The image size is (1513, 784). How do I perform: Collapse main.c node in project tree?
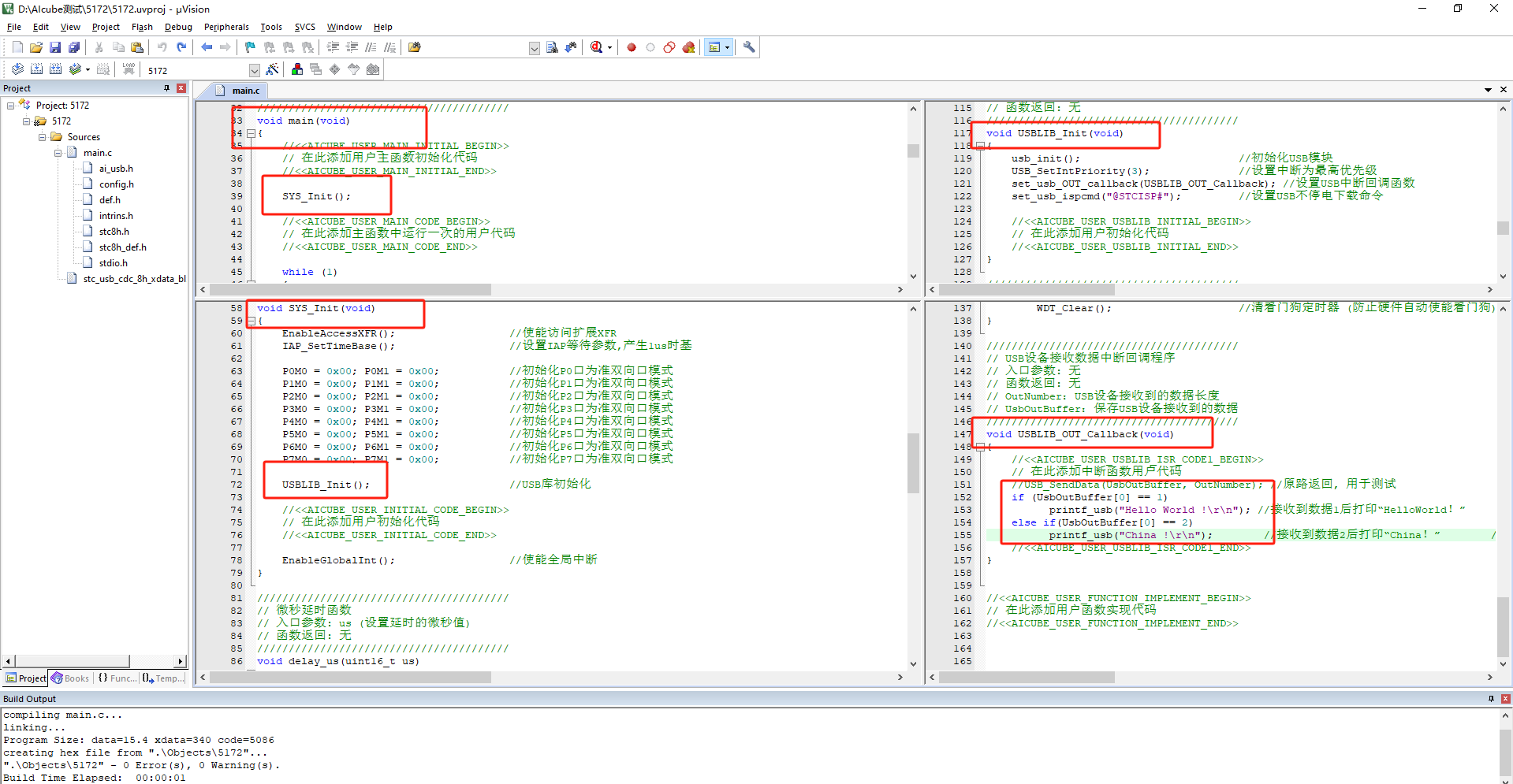(x=58, y=153)
